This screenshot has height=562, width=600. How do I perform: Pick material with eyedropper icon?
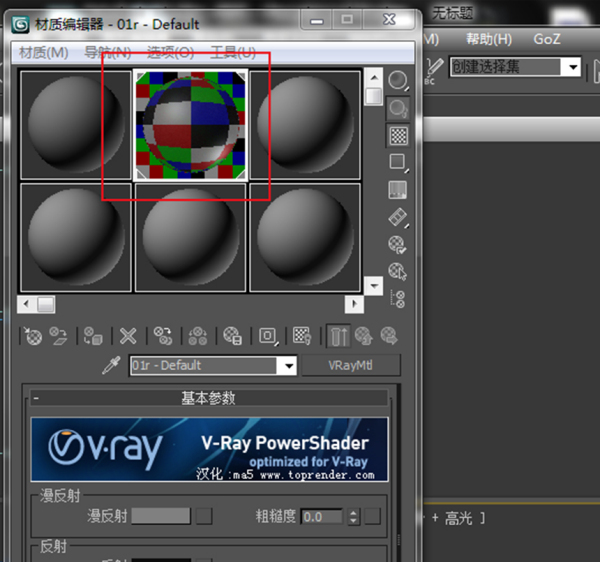coord(111,365)
